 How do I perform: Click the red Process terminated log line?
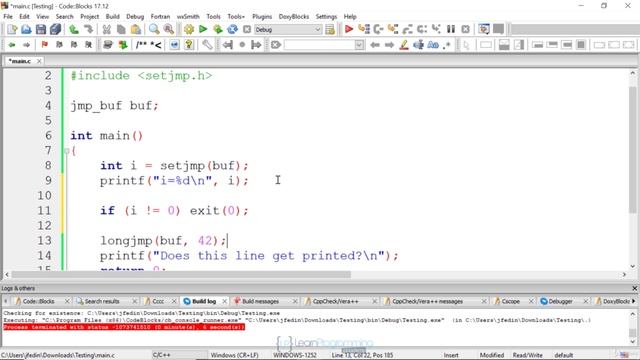pos(124,327)
